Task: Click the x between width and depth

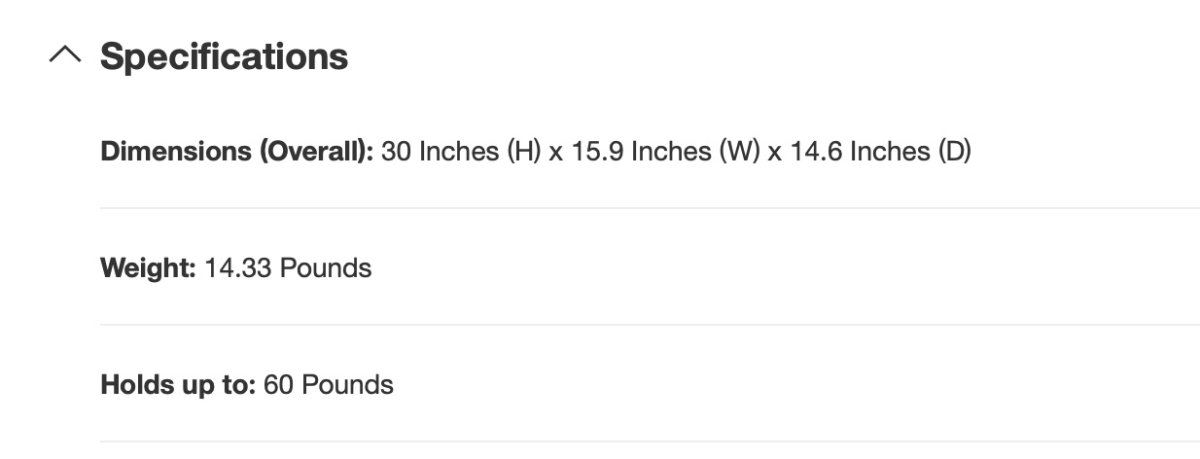Action: (x=775, y=154)
